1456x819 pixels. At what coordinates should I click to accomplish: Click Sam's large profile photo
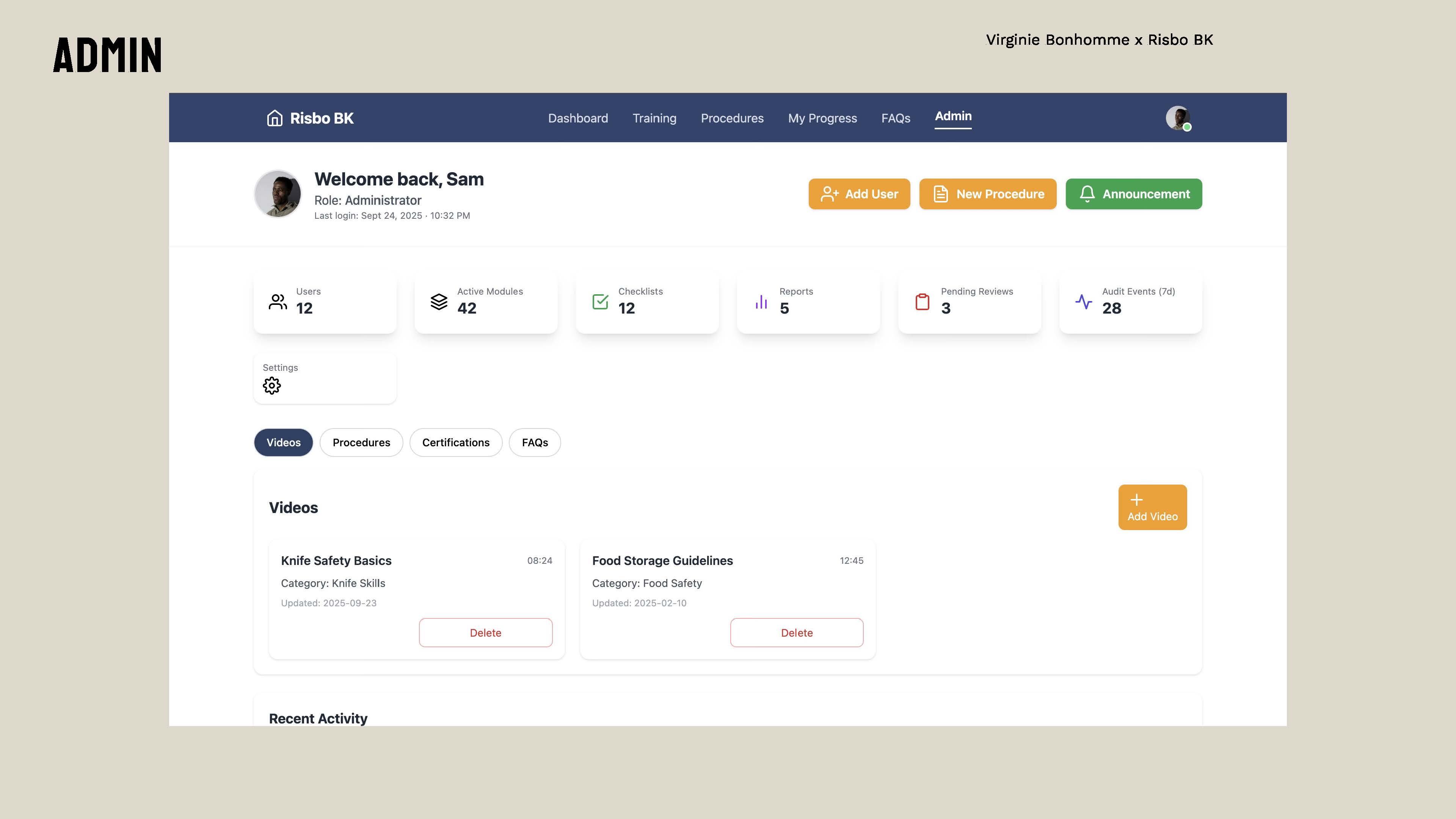pyautogui.click(x=278, y=194)
